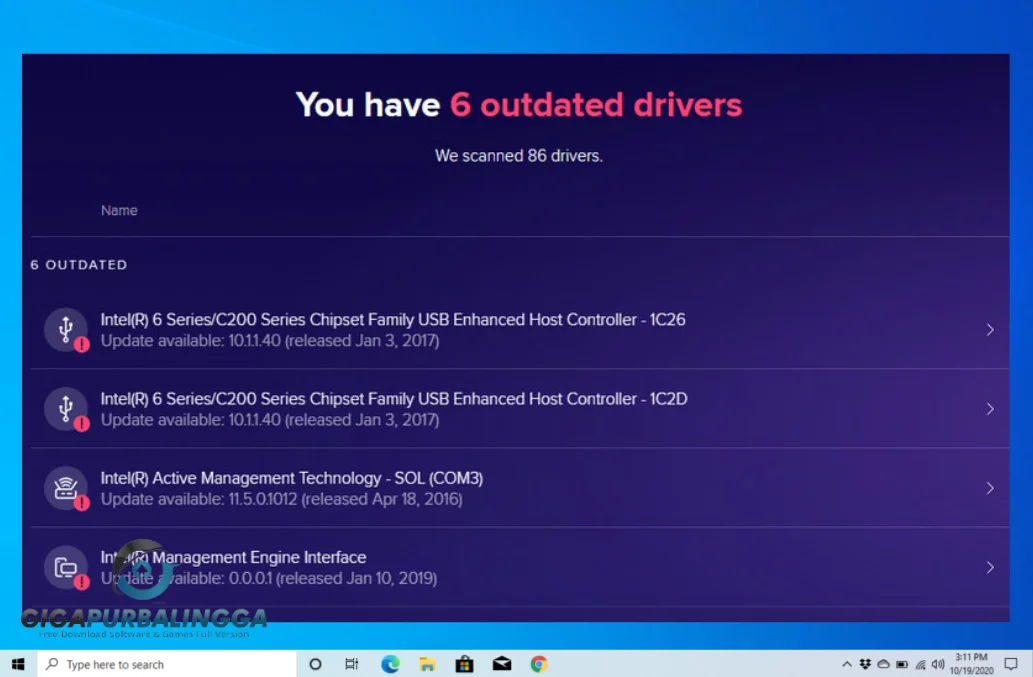
Task: Click the OneDrive cloud tray icon
Action: 883,664
